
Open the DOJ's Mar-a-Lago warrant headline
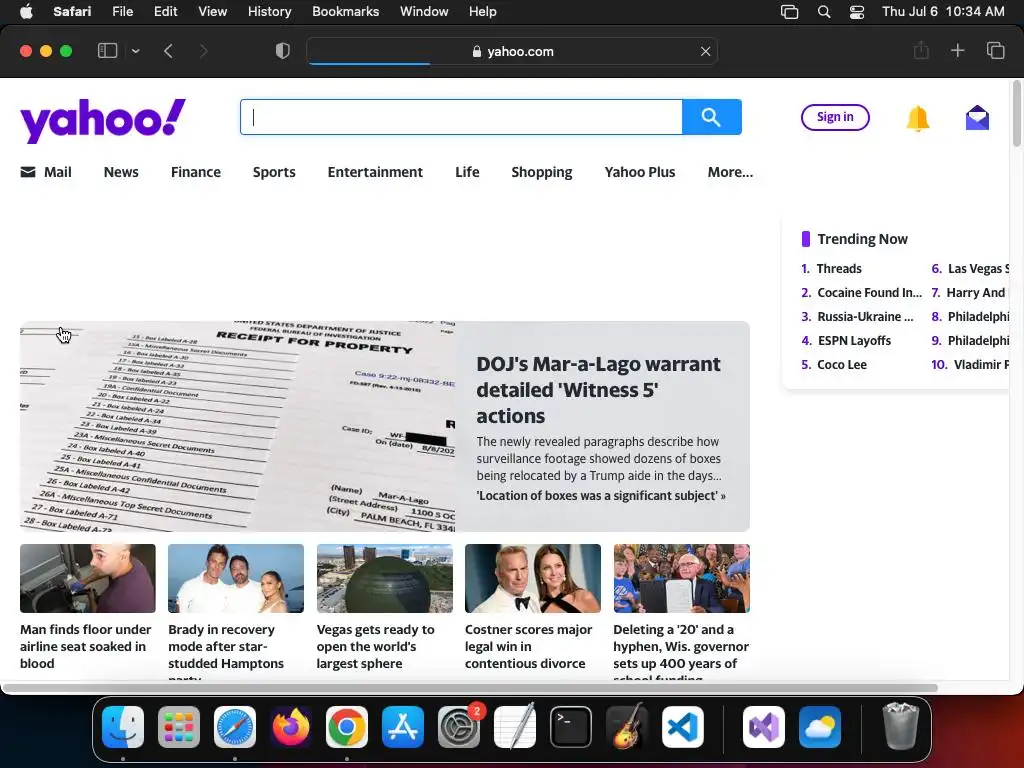tap(598, 390)
